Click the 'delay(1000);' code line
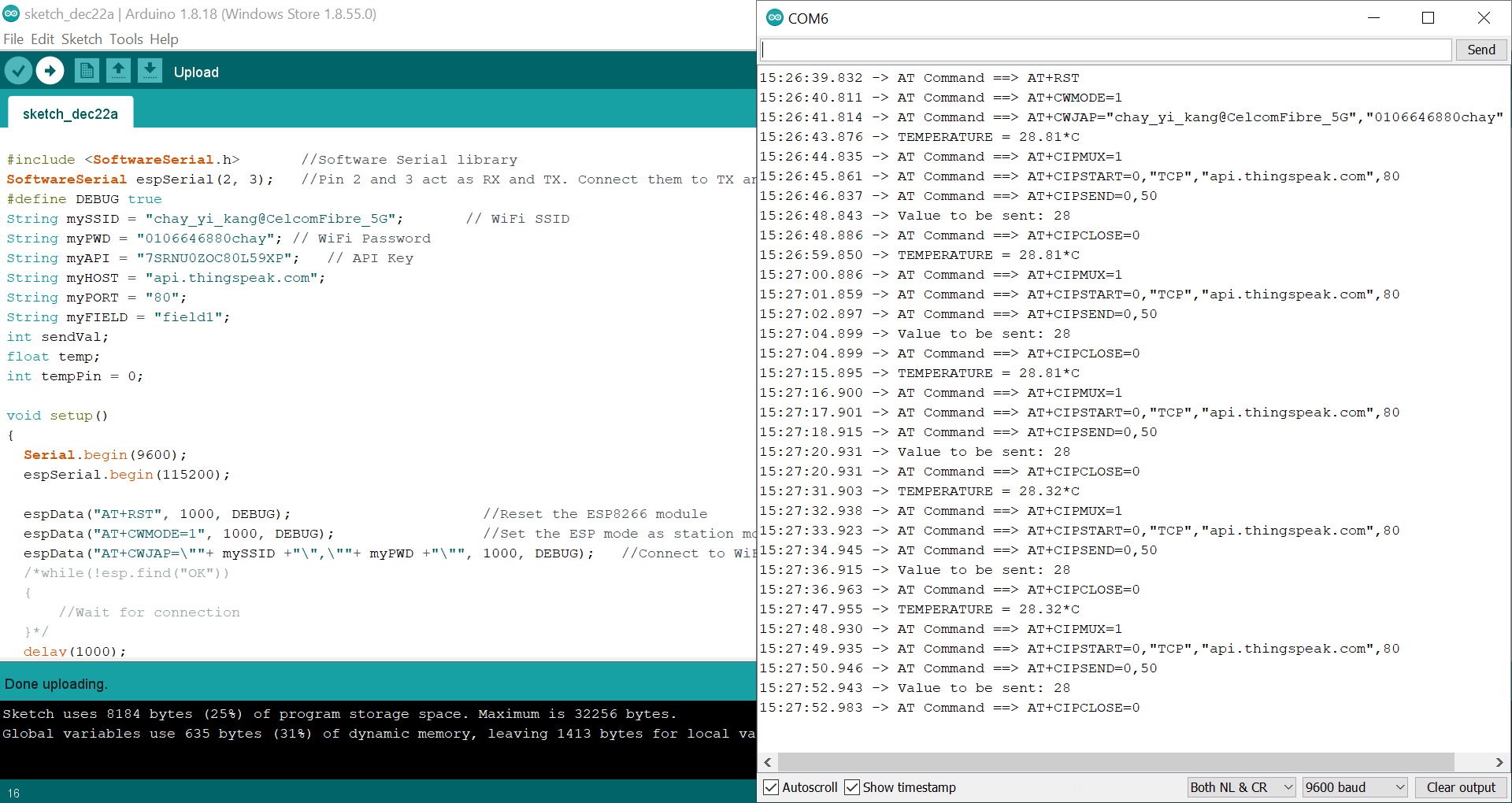1512x803 pixels. (75, 651)
